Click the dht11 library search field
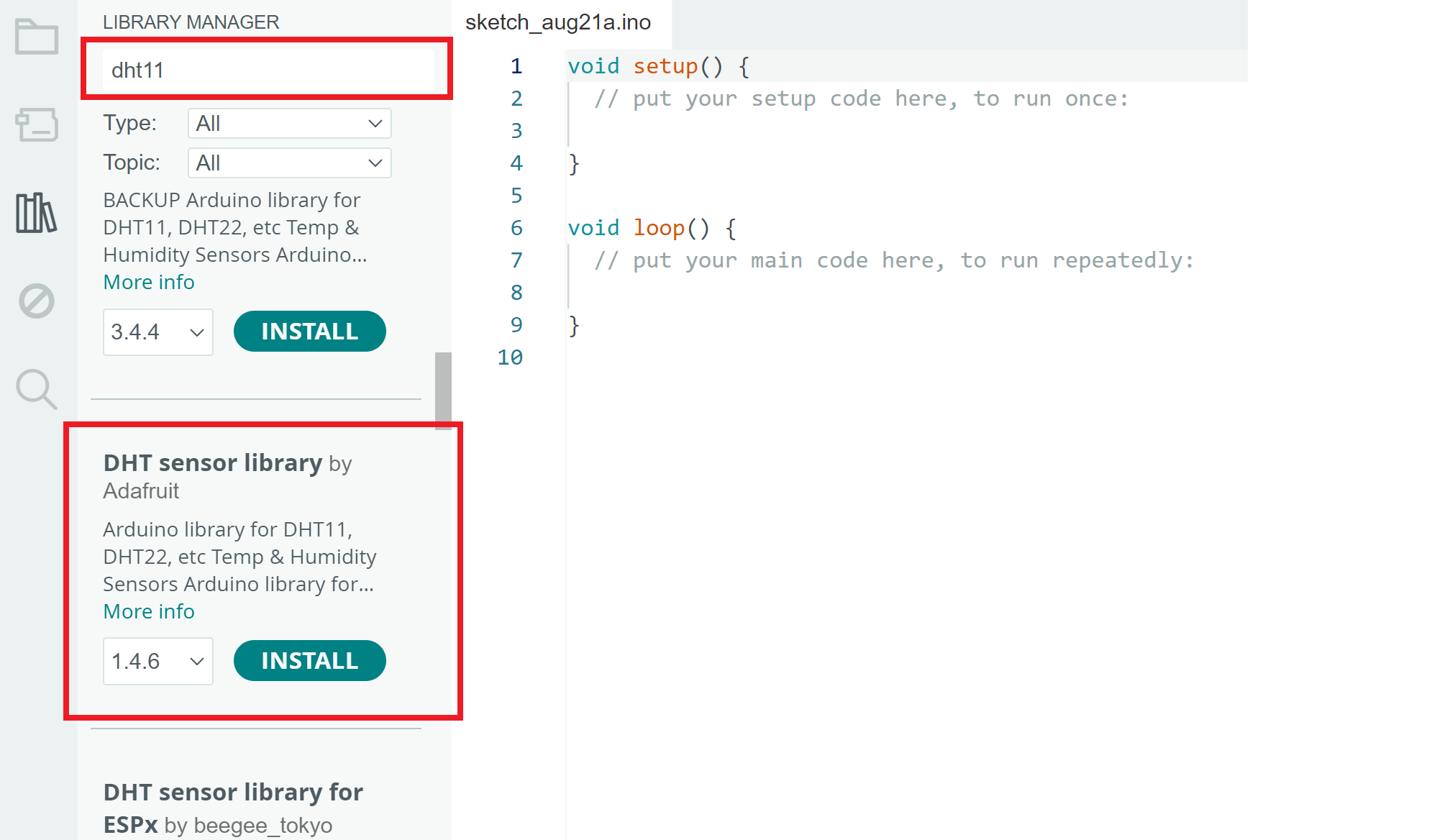Image resolution: width=1442 pixels, height=840 pixels. 268,70
